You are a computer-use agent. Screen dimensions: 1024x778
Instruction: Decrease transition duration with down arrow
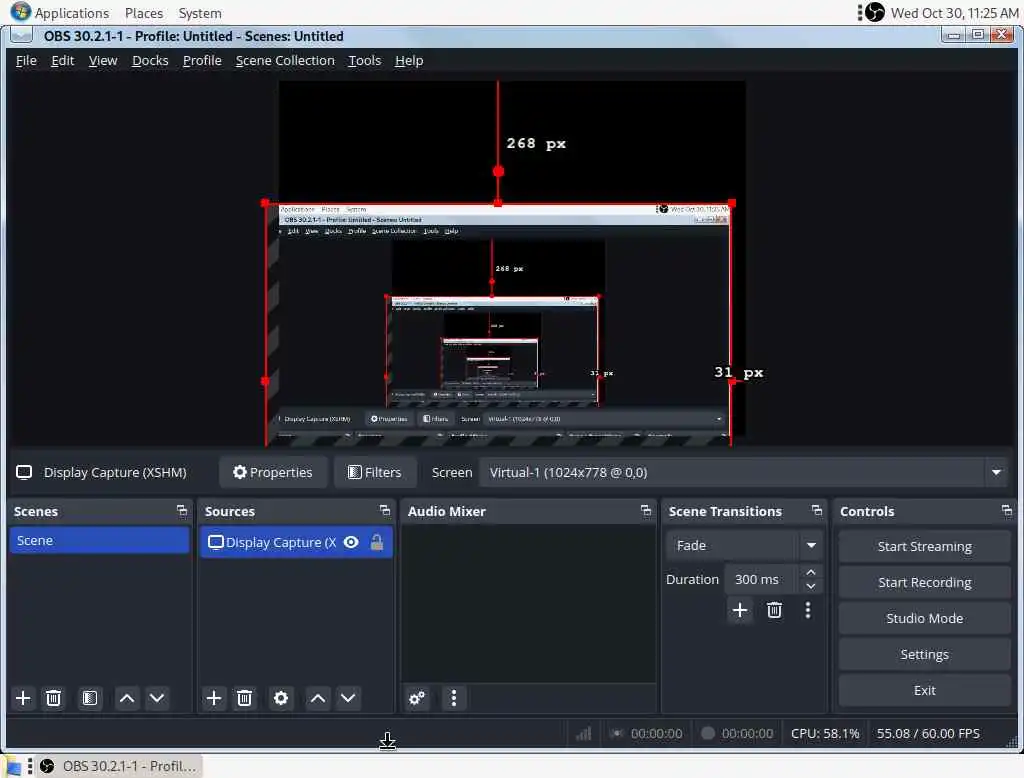click(x=811, y=586)
